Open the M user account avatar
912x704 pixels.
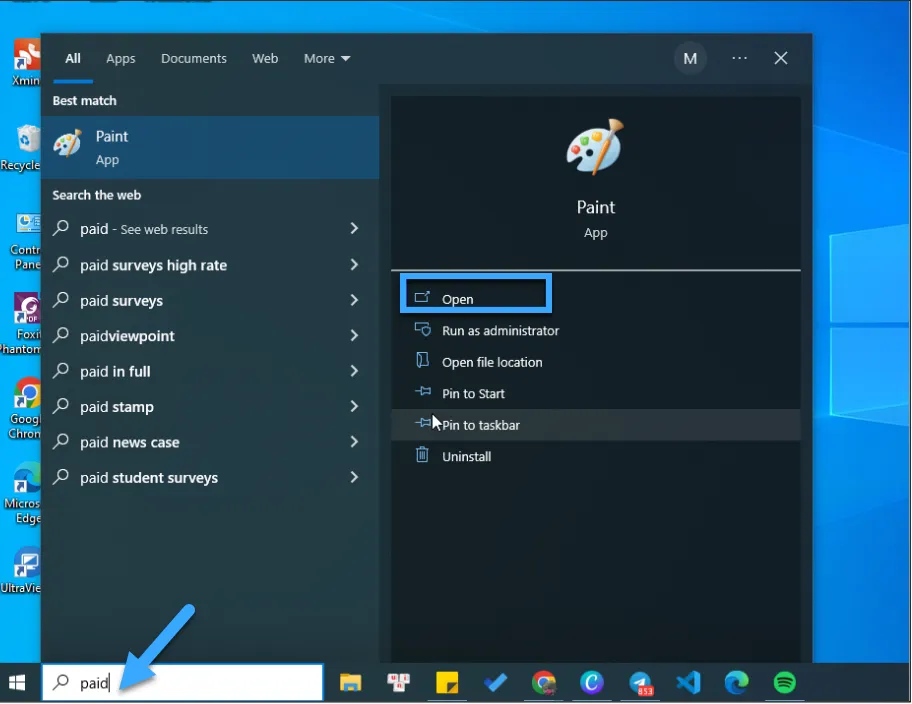[690, 58]
